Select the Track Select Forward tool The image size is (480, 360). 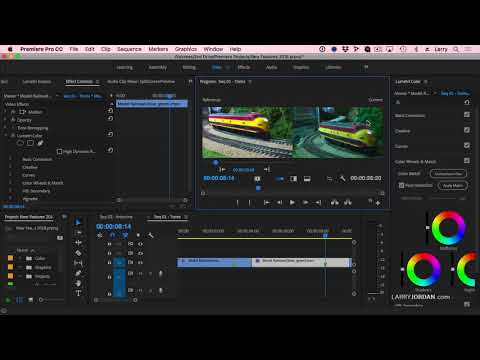tap(78, 233)
